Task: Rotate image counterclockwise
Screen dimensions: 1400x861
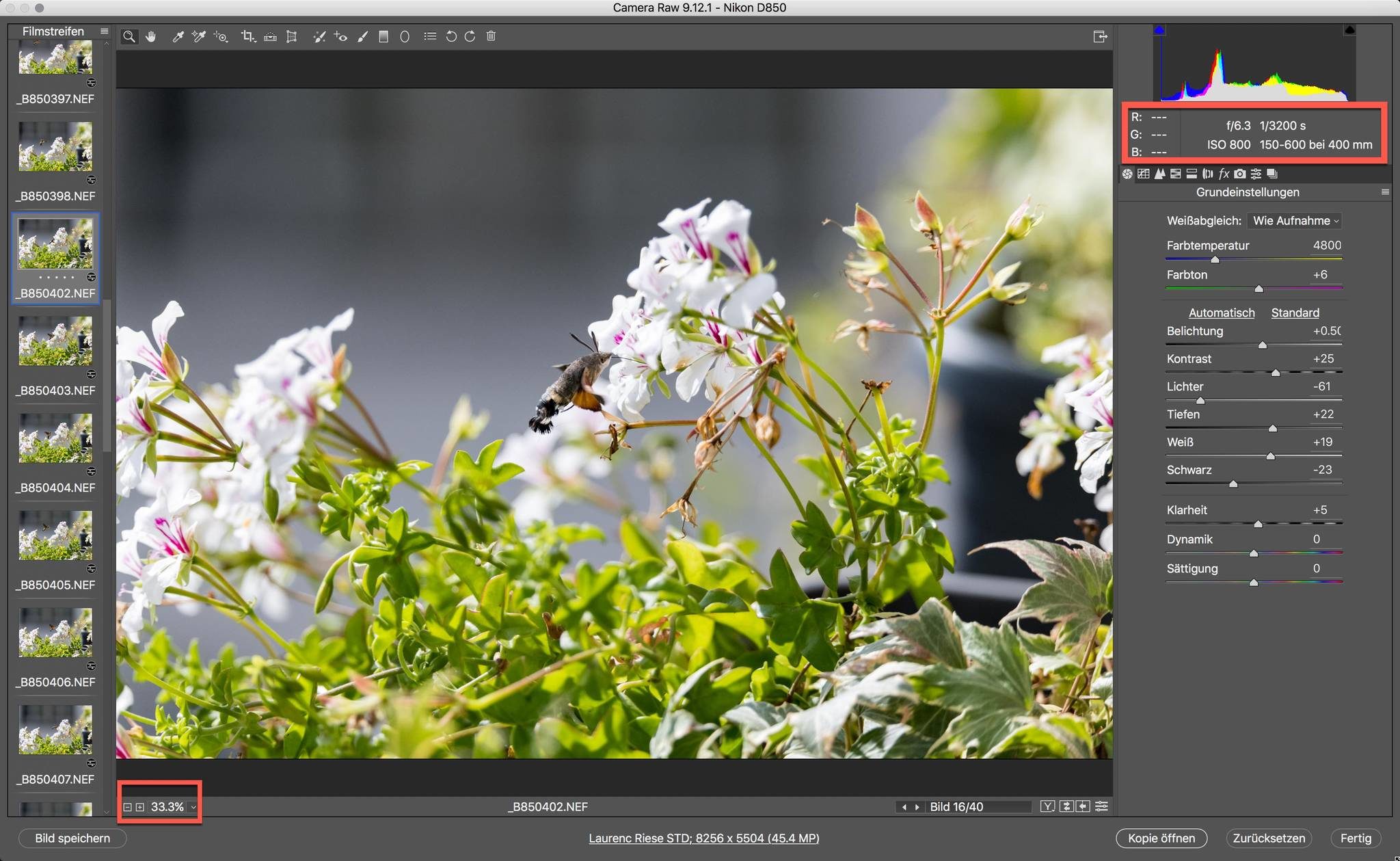Action: click(451, 36)
